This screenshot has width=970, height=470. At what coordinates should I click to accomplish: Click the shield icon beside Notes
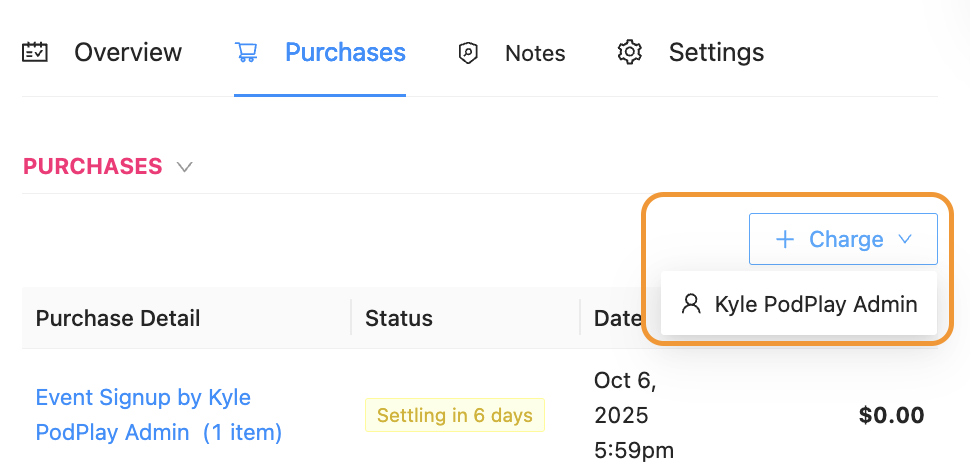click(x=468, y=53)
